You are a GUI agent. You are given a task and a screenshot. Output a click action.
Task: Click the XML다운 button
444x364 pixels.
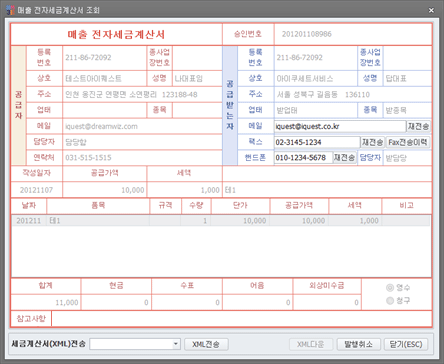[x=311, y=344]
